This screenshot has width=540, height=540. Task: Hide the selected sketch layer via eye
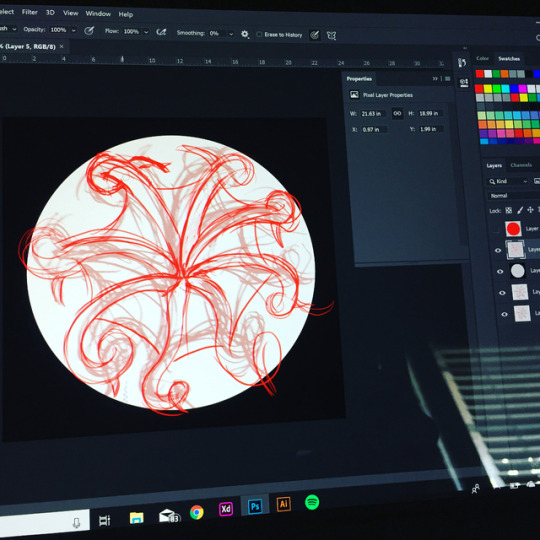(x=498, y=250)
